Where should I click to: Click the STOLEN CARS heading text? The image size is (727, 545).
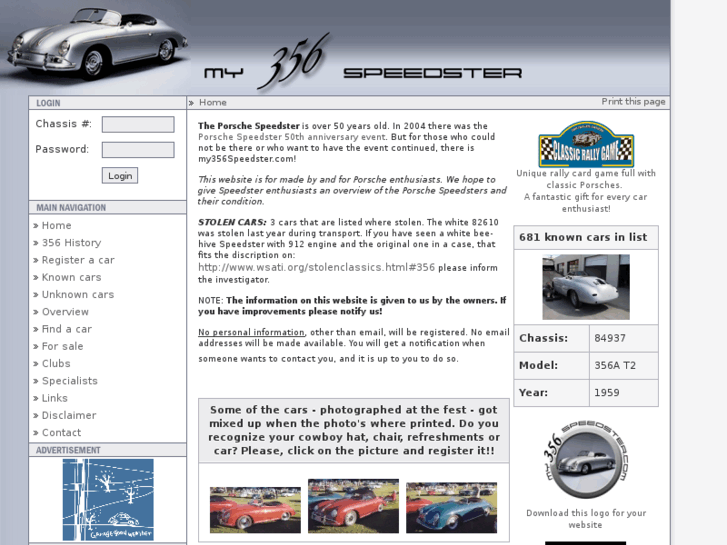pyautogui.click(x=232, y=222)
